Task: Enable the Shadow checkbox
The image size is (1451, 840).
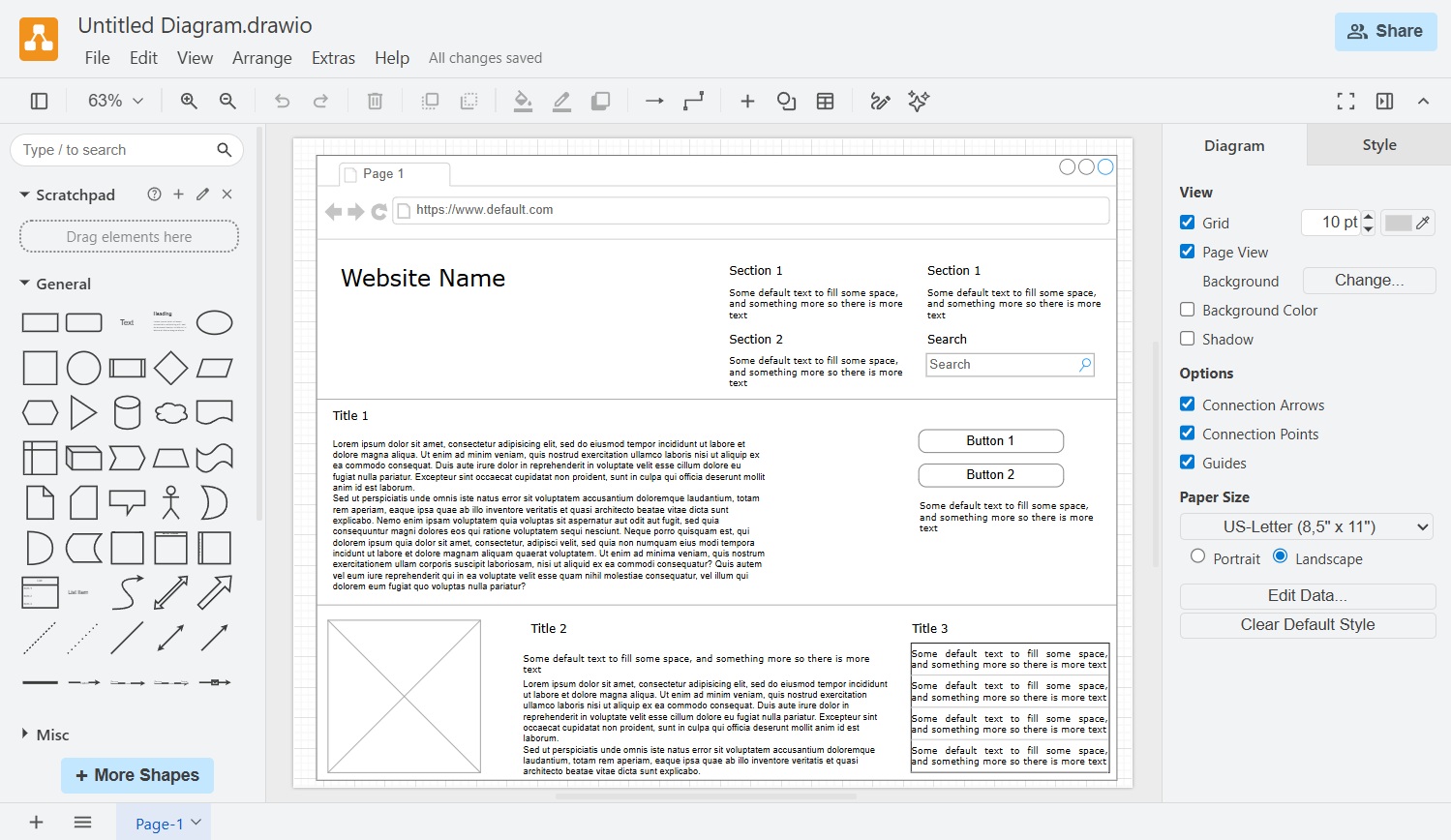Action: pyautogui.click(x=1188, y=339)
